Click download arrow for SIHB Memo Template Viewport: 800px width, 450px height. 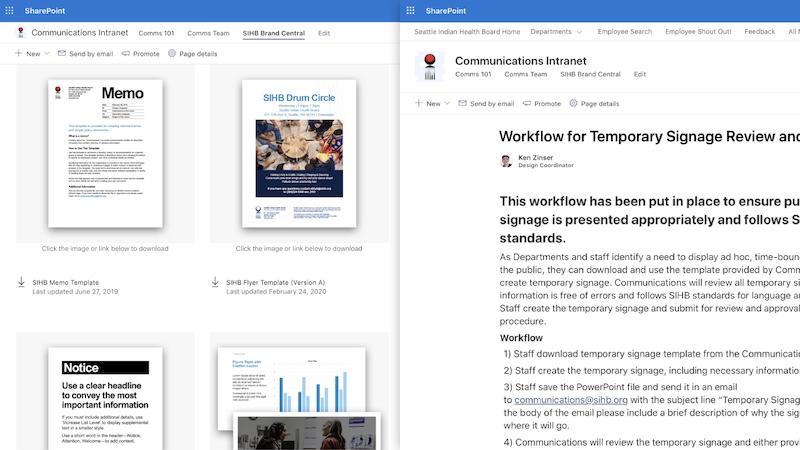[21, 282]
